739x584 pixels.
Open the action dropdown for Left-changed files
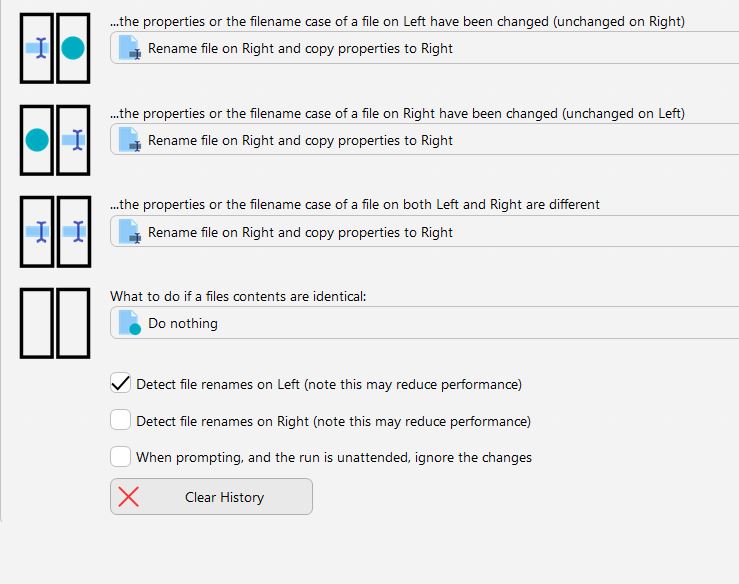425,48
